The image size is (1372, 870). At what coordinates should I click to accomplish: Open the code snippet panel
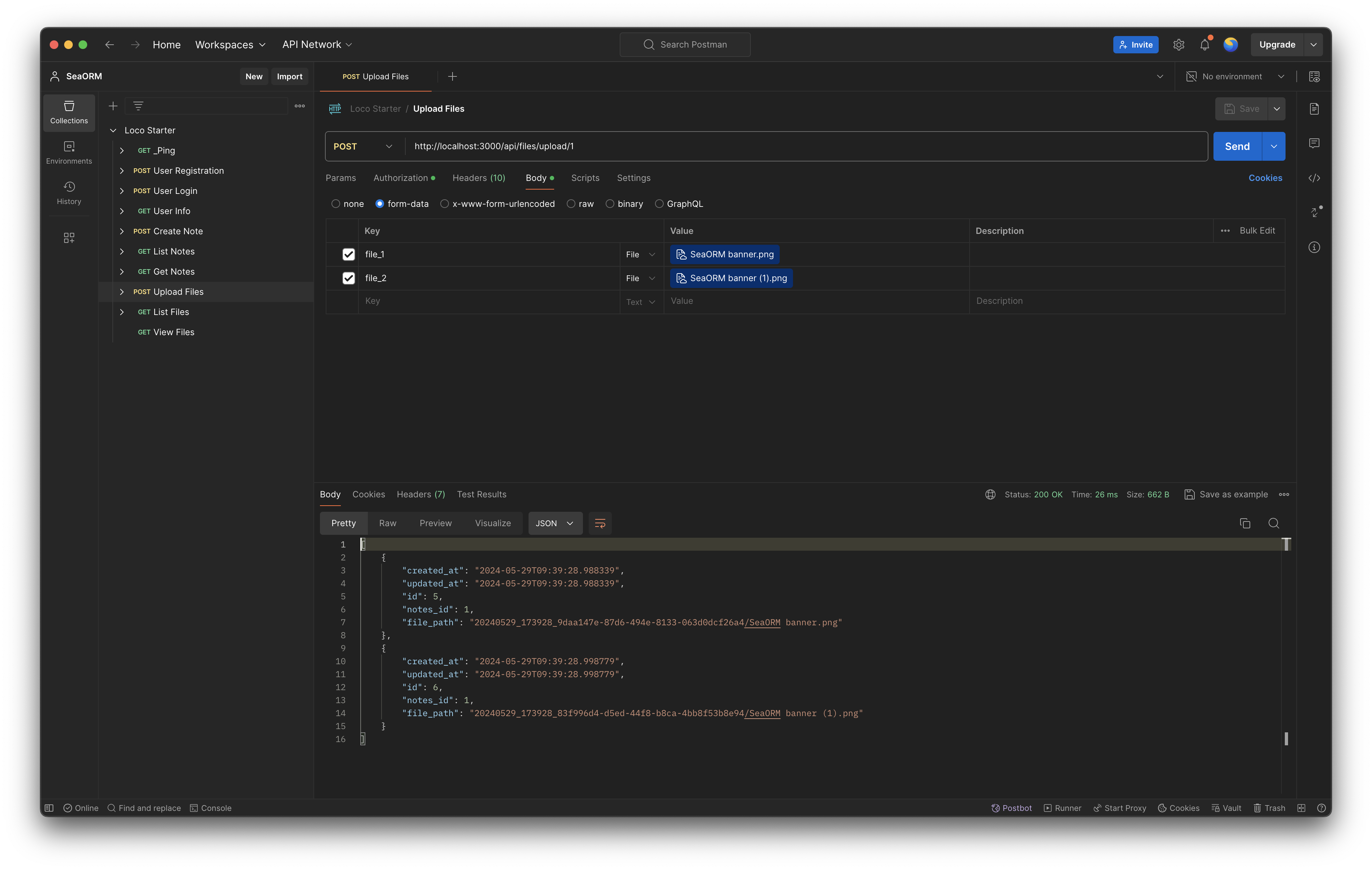point(1314,178)
